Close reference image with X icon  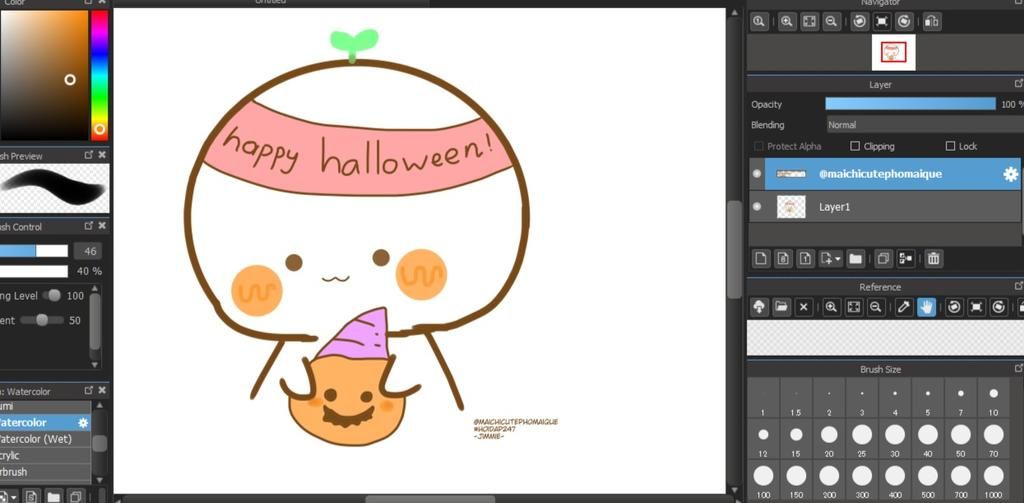pos(804,307)
